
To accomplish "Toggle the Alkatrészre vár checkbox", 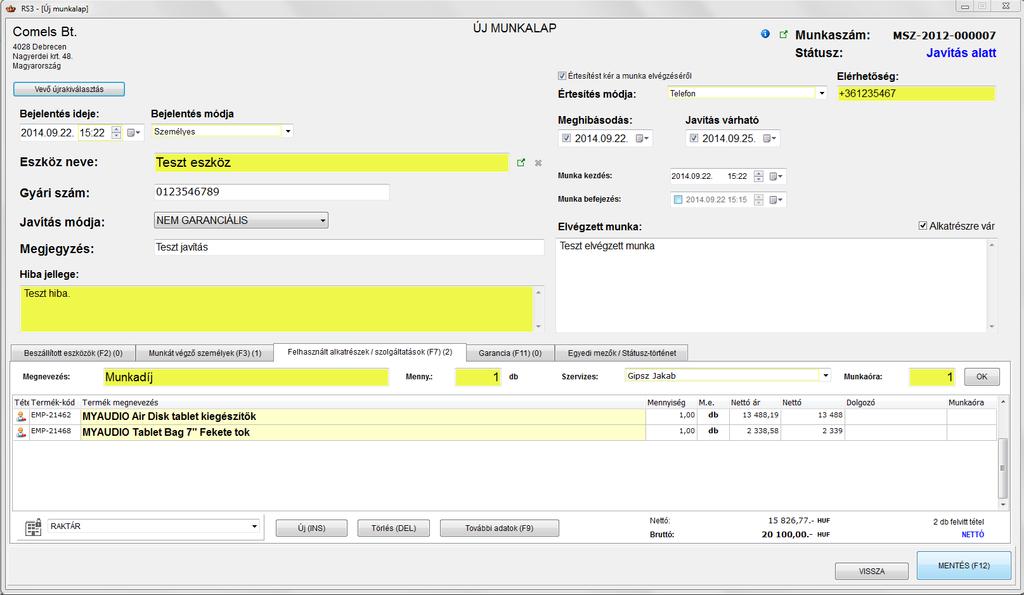I will (923, 226).
